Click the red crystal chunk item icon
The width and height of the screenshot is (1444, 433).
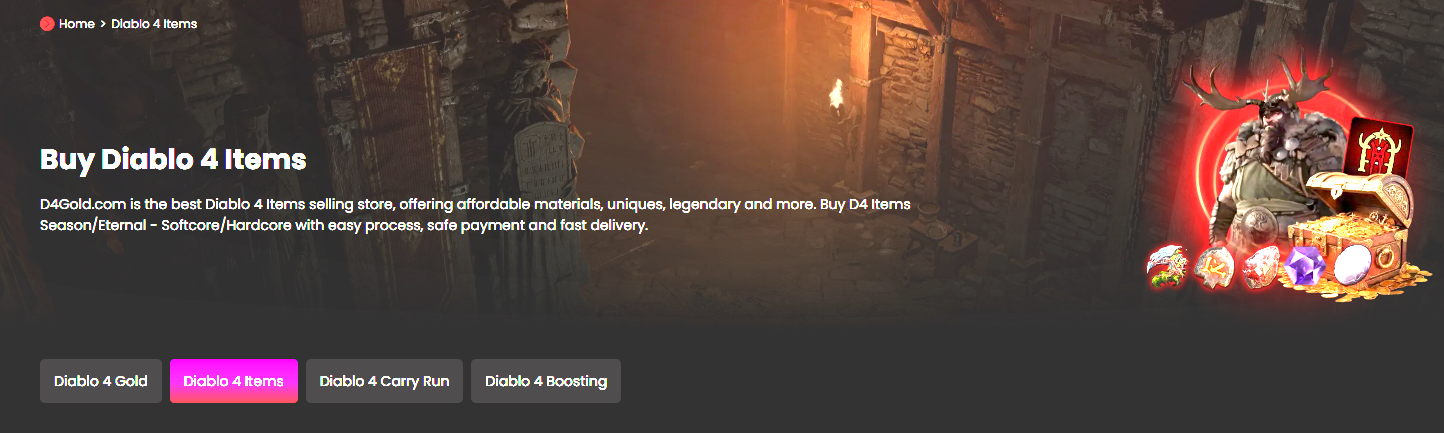coord(1261,267)
